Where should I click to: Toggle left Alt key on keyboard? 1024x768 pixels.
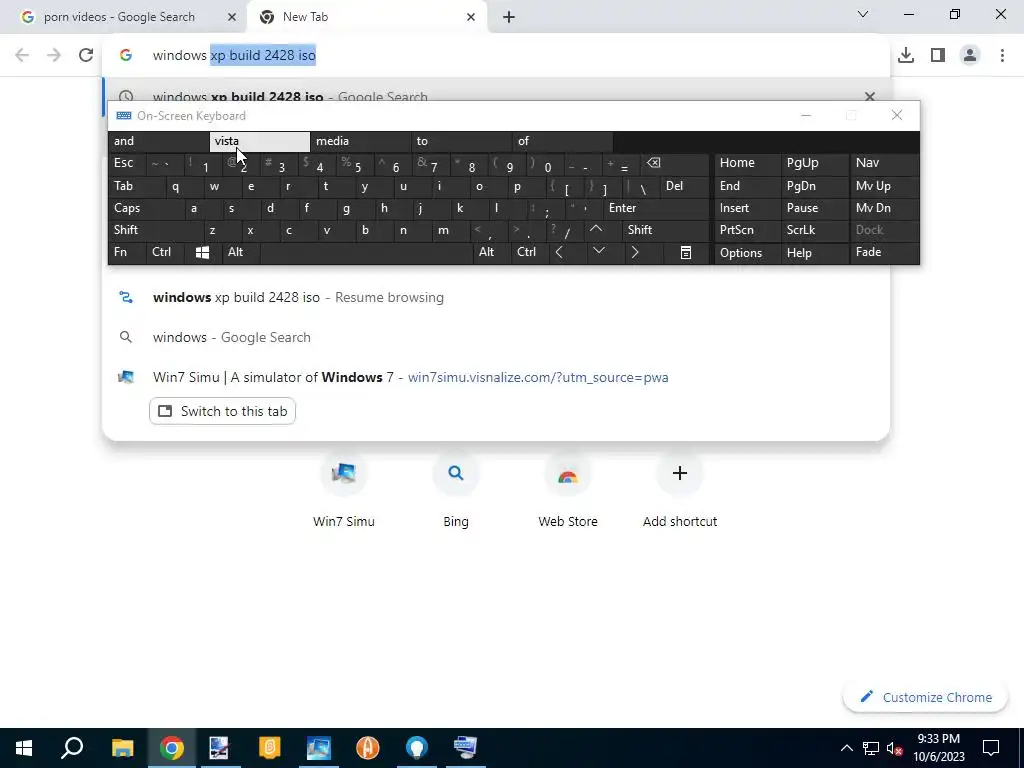coord(240,252)
